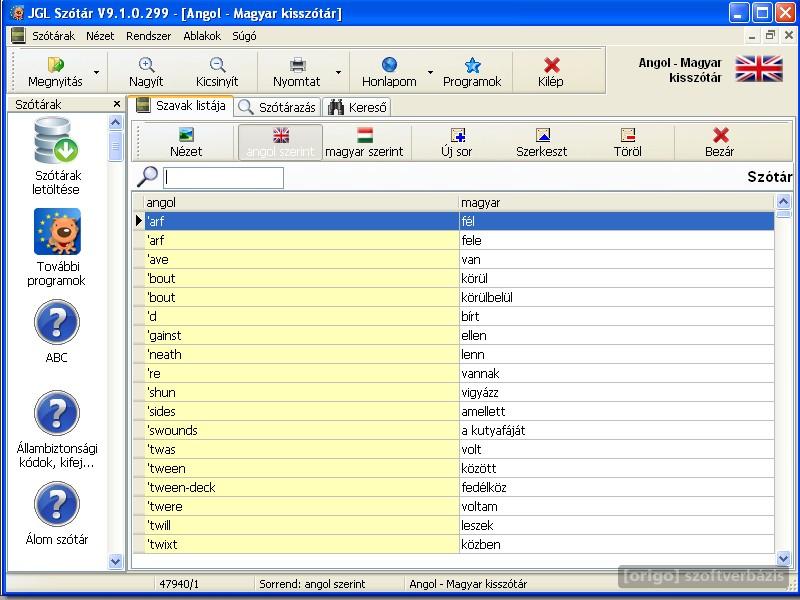Select Állambiztonsági kódok dictionary
The height and width of the screenshot is (600, 800).
pos(57,430)
